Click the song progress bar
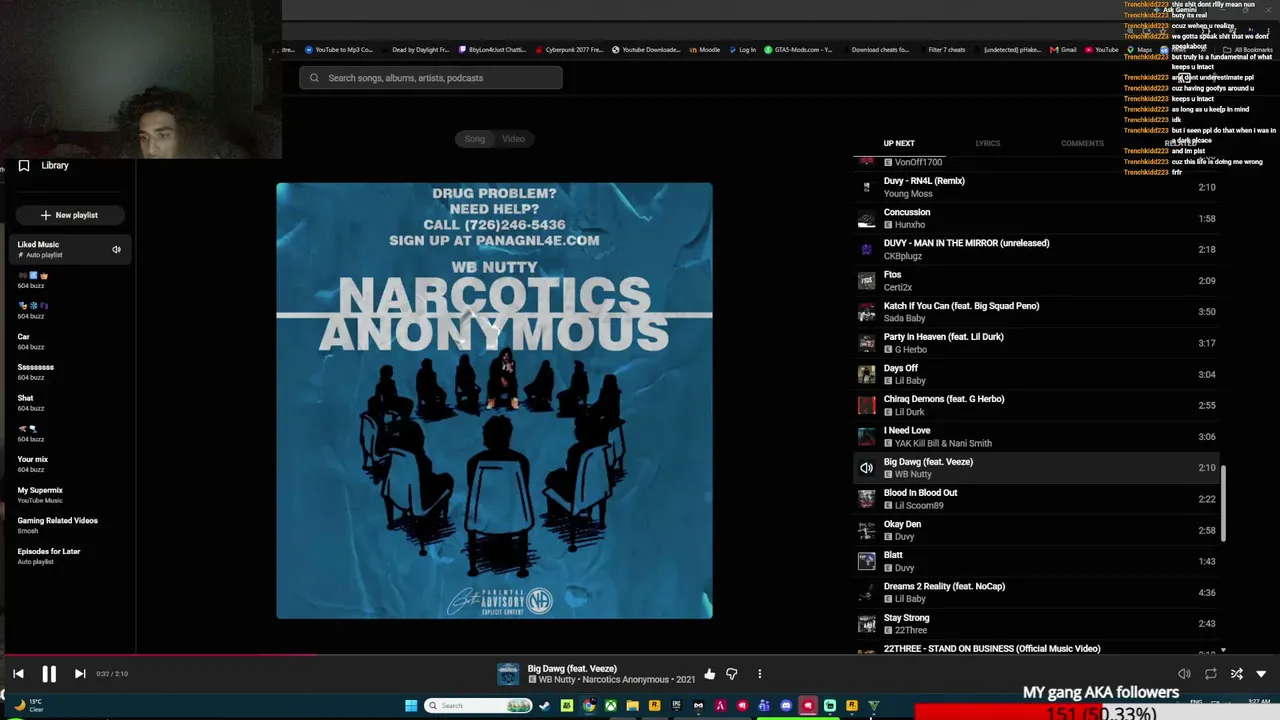The width and height of the screenshot is (1280, 720). point(640,656)
